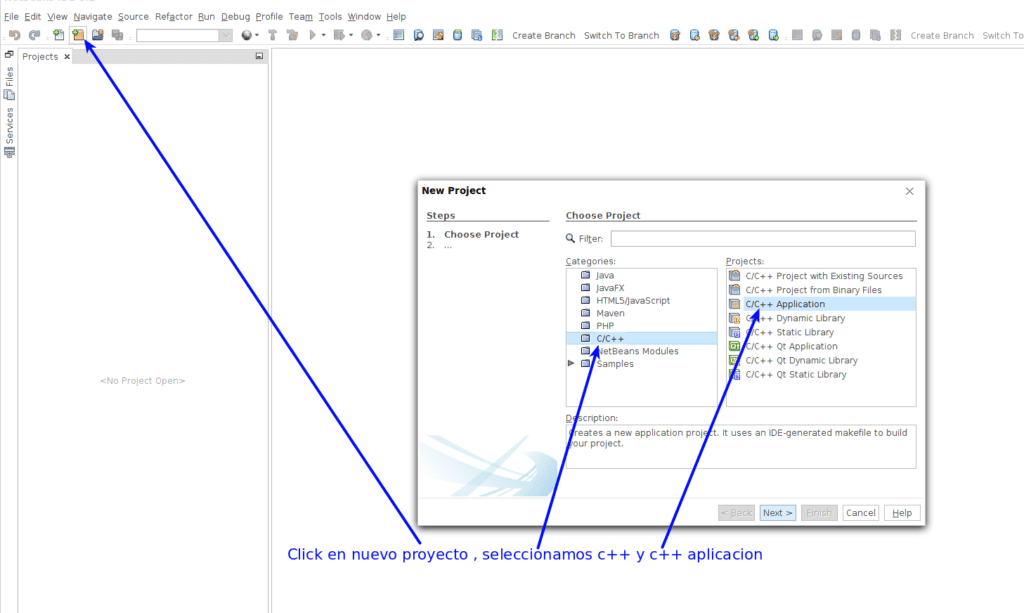Open the browser selection dropdown arrow
Screen dimensions: 1024x613
[x=257, y=35]
